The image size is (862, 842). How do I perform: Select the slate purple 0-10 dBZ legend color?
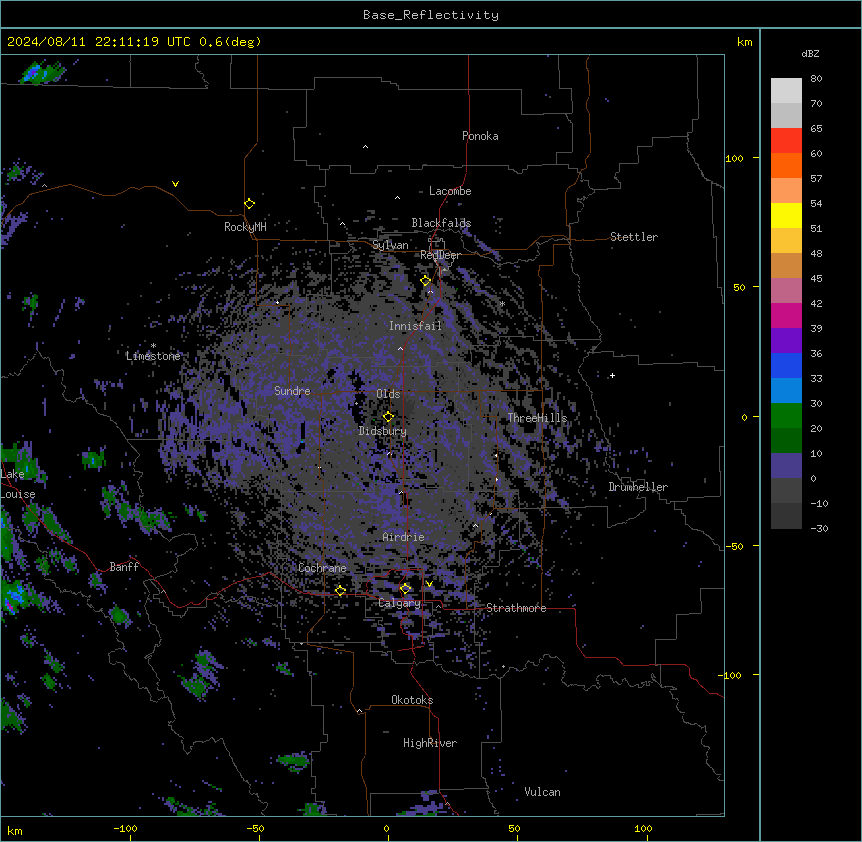[x=786, y=466]
